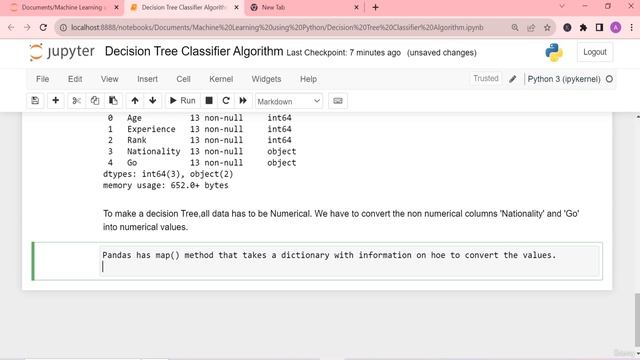Click the pencil edit mode icon
Viewport: 640px width, 360px height.
tap(513, 79)
